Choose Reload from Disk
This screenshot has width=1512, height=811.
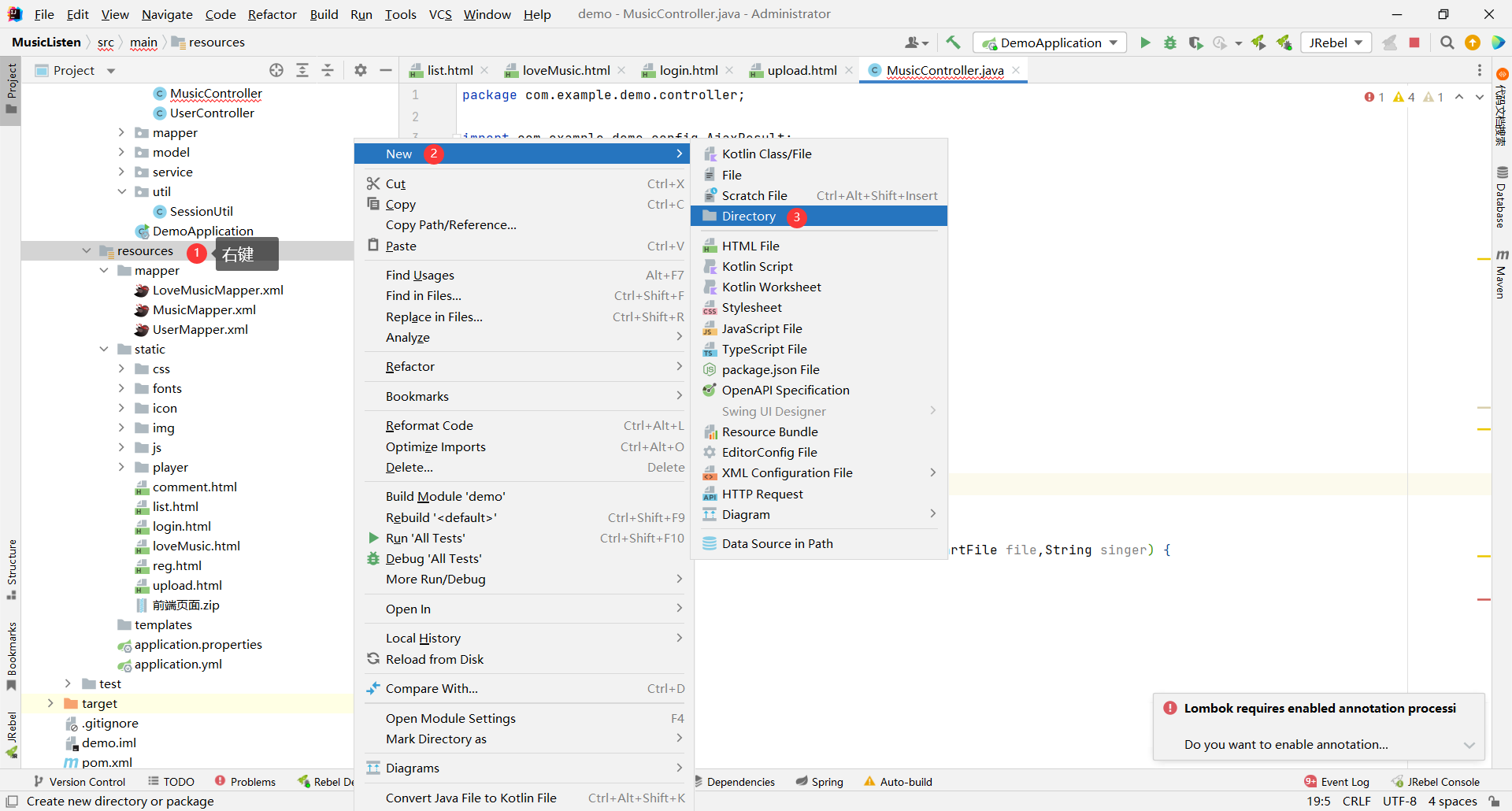525,659
